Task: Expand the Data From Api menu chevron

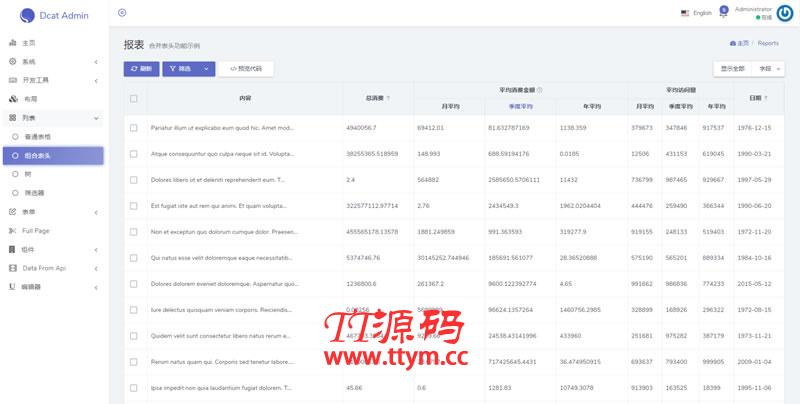Action: click(x=96, y=269)
